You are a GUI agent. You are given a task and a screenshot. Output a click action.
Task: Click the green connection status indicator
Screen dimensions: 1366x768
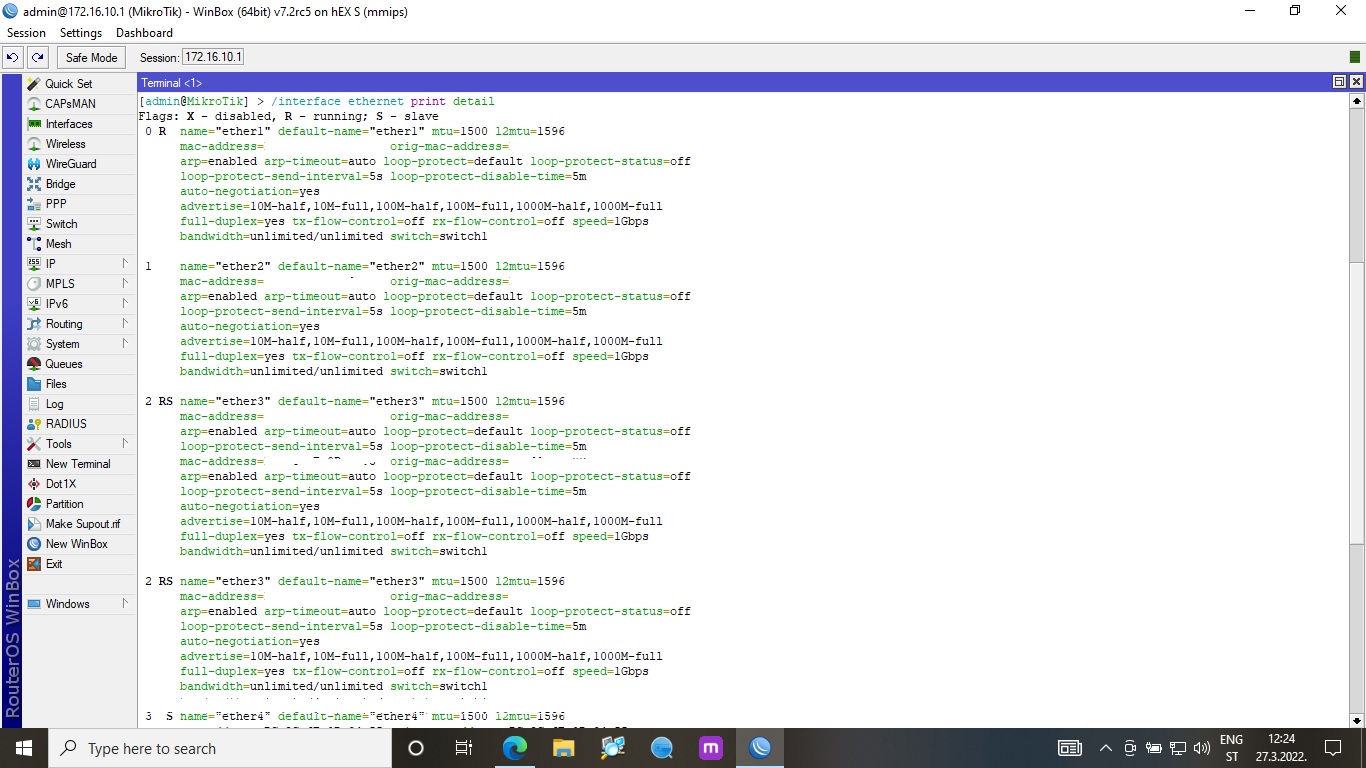[1355, 58]
